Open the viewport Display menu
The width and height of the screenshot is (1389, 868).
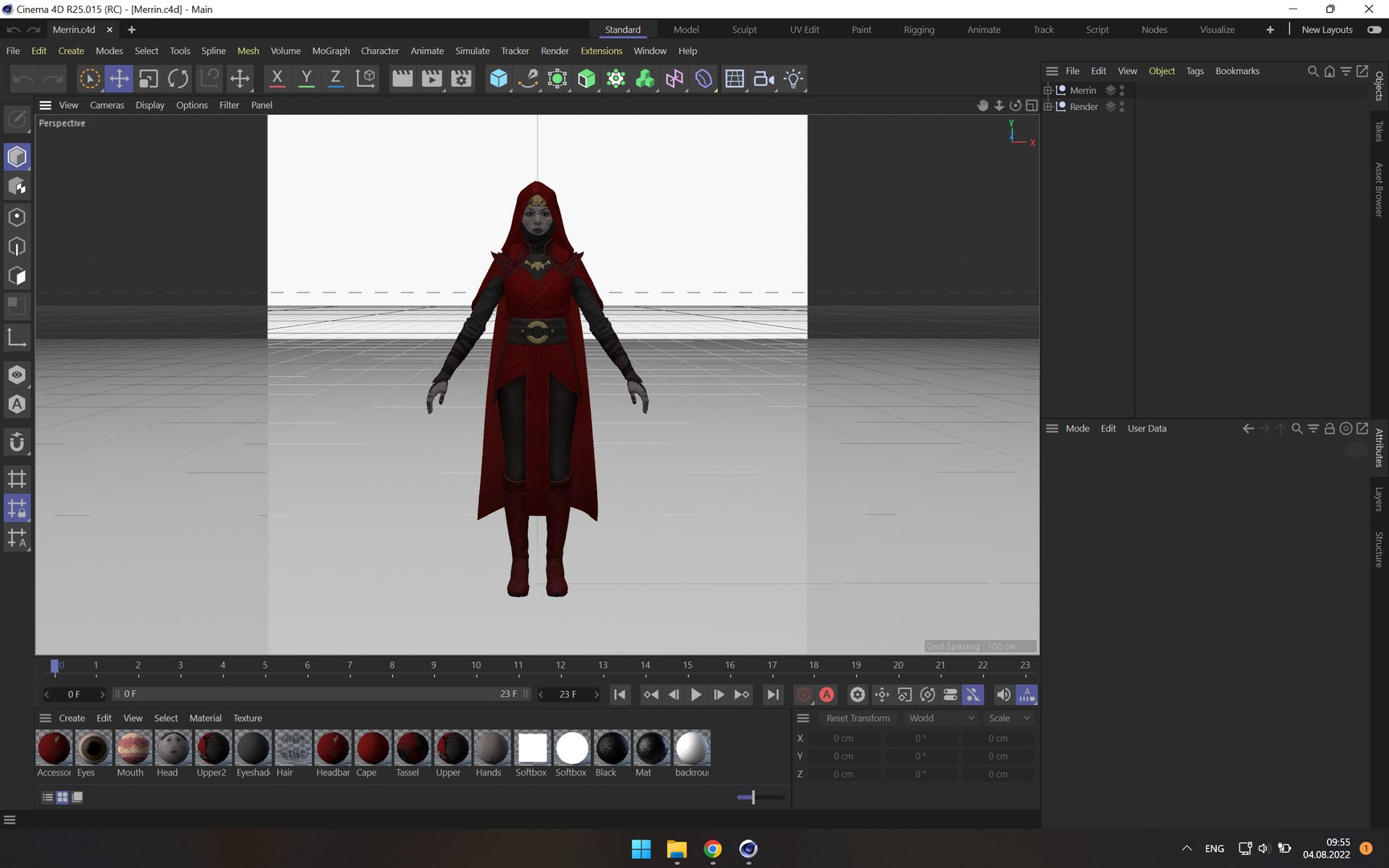point(150,105)
